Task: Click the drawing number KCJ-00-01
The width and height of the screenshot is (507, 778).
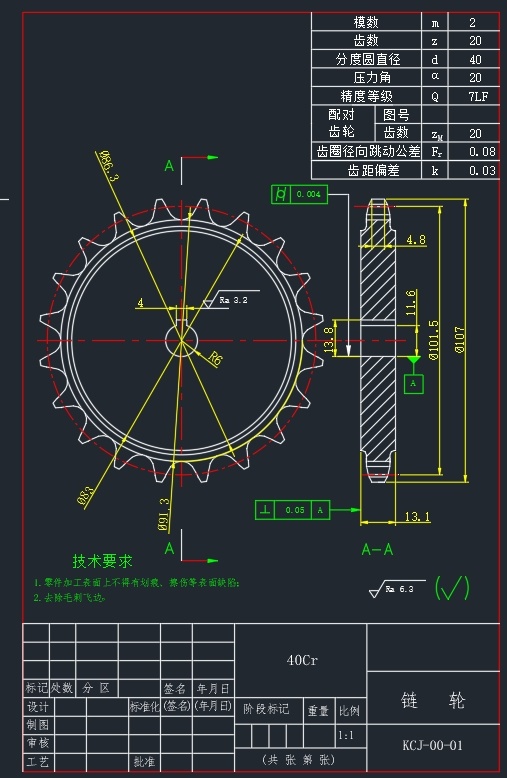Action: point(433,745)
